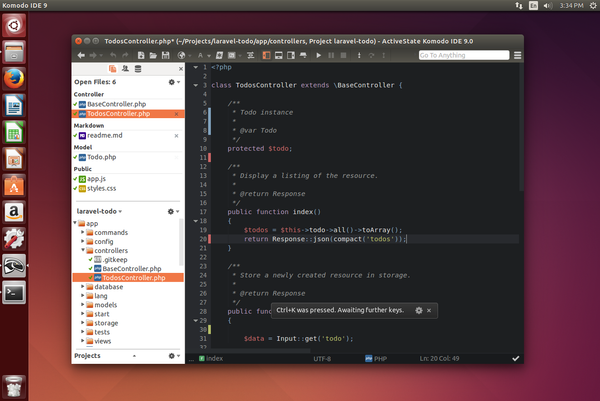The image size is (600, 401).
Task: Select readme.md in Open Files
Action: pyautogui.click(x=104, y=135)
